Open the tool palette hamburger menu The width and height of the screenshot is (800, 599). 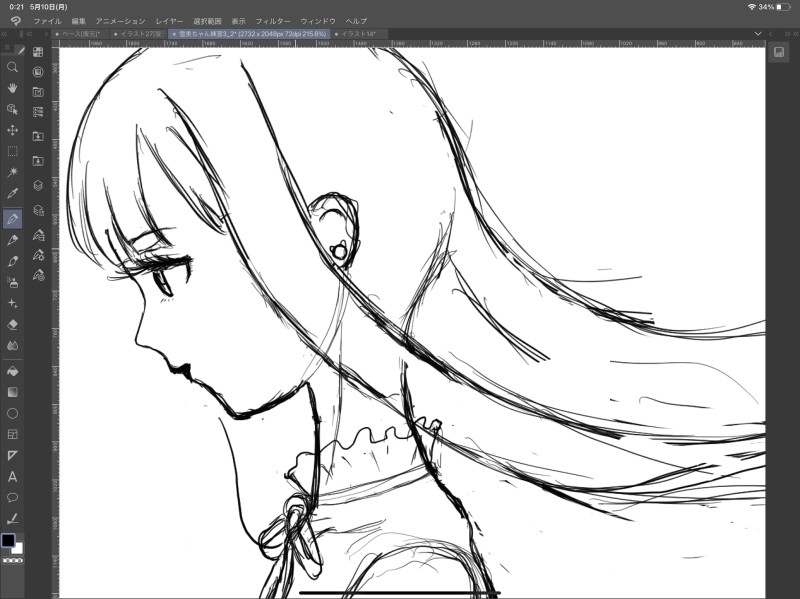7,47
